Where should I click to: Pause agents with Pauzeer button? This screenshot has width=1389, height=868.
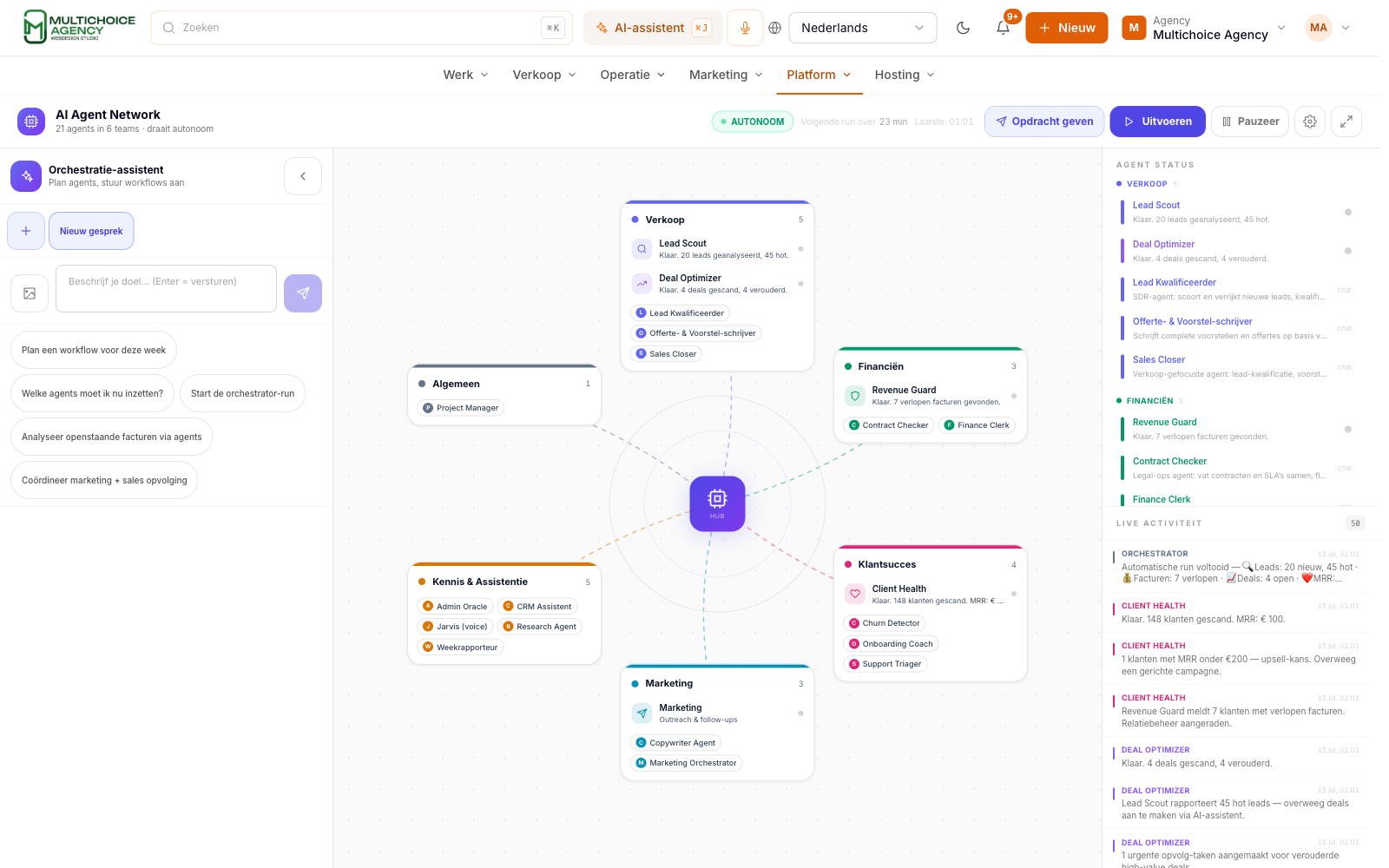(x=1251, y=122)
